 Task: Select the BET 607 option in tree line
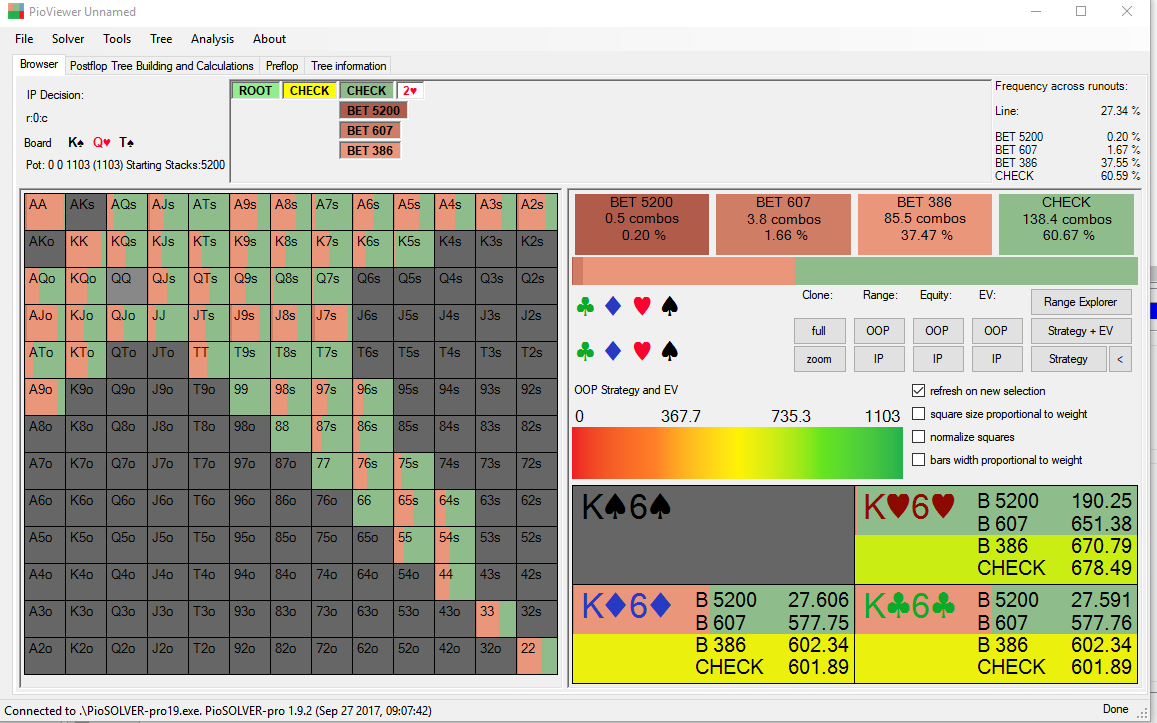click(370, 131)
